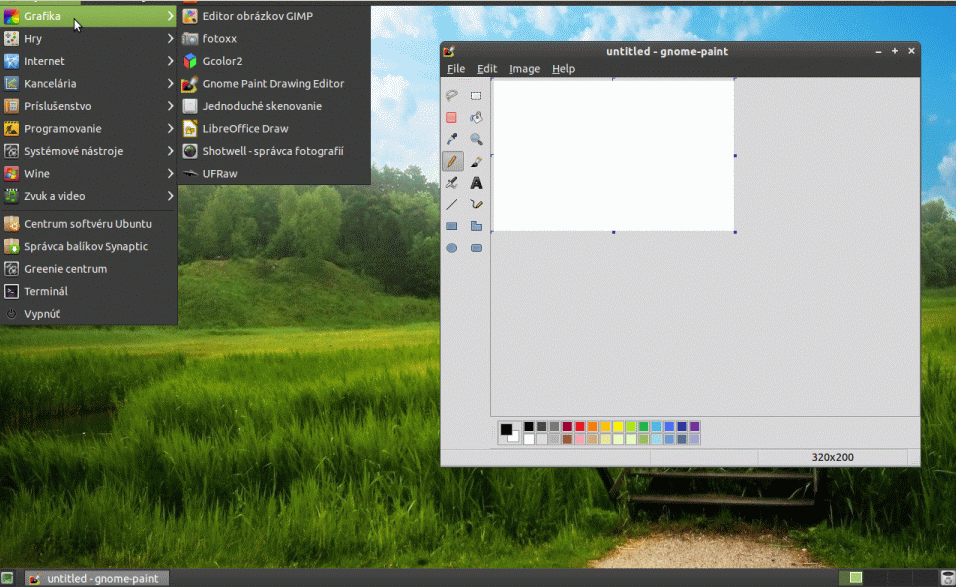
Task: Launch Jednoduché skenovanie
Action: [x=274, y=106]
